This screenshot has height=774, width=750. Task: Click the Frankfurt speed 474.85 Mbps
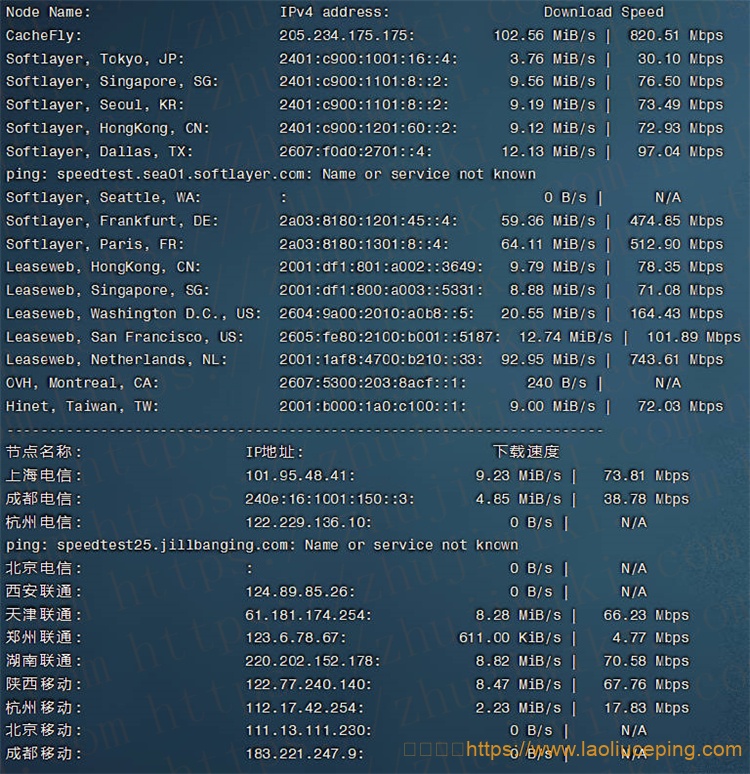(676, 221)
